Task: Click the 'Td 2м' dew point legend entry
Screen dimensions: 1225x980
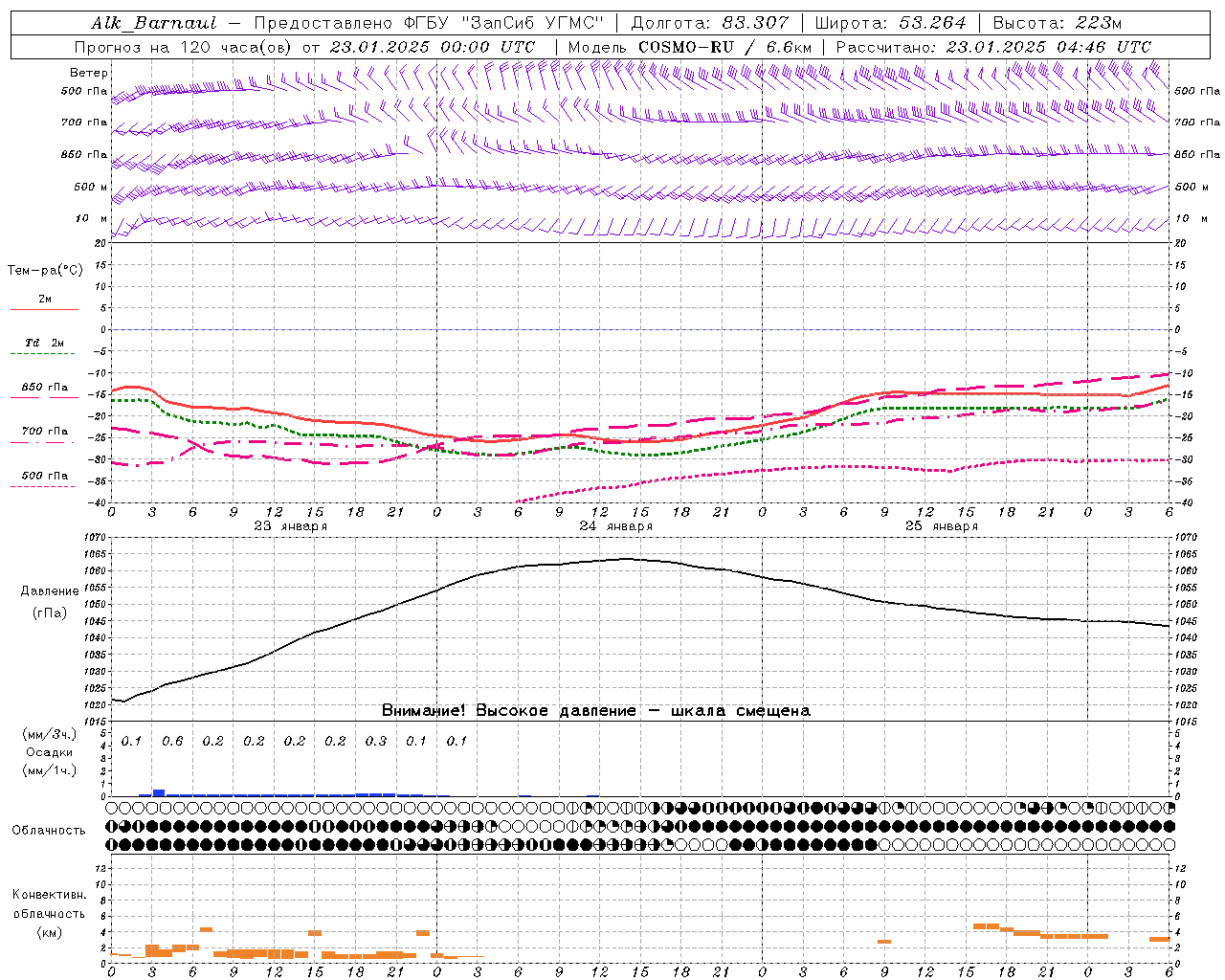Action: [x=45, y=343]
